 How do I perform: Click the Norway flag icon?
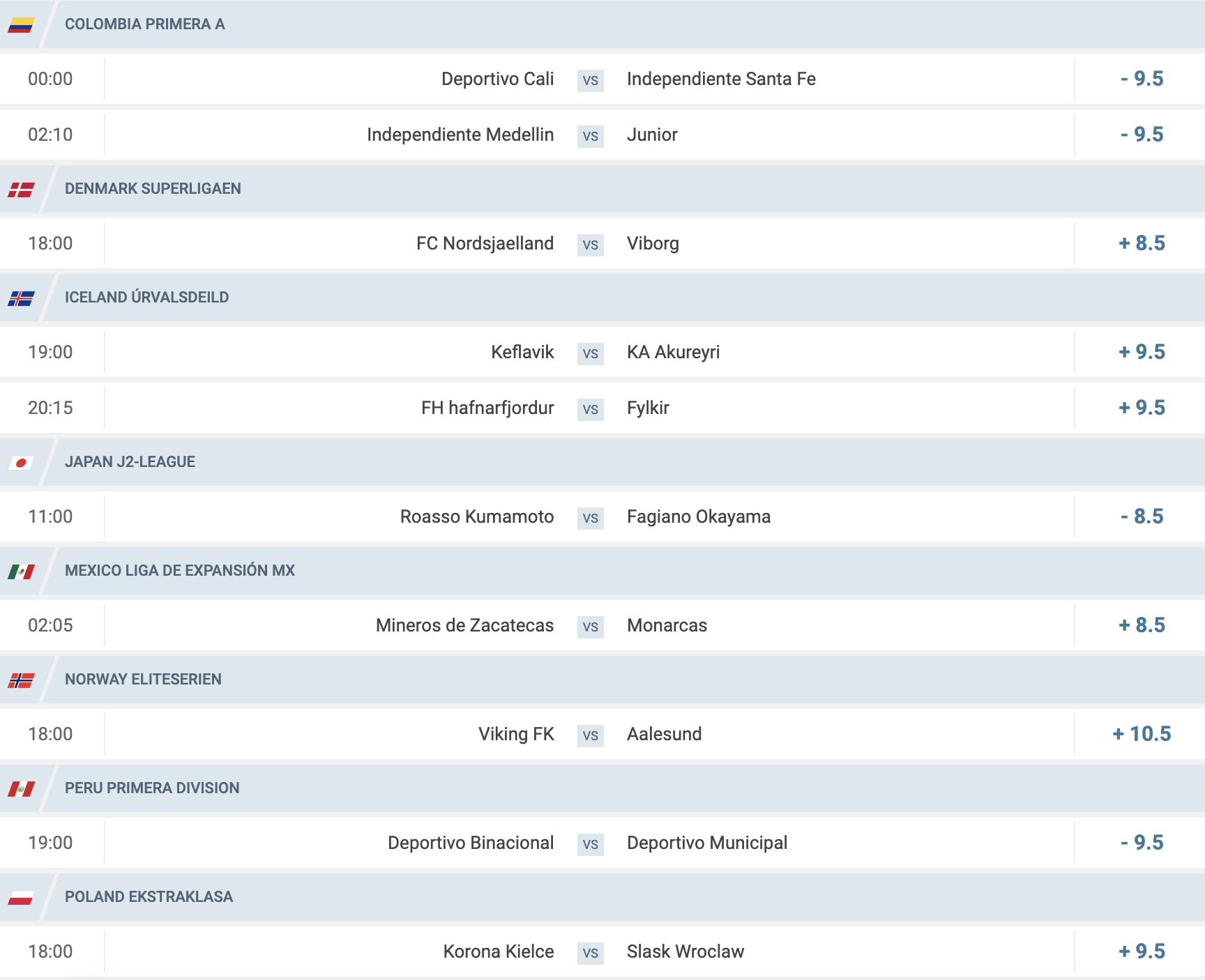tap(21, 680)
